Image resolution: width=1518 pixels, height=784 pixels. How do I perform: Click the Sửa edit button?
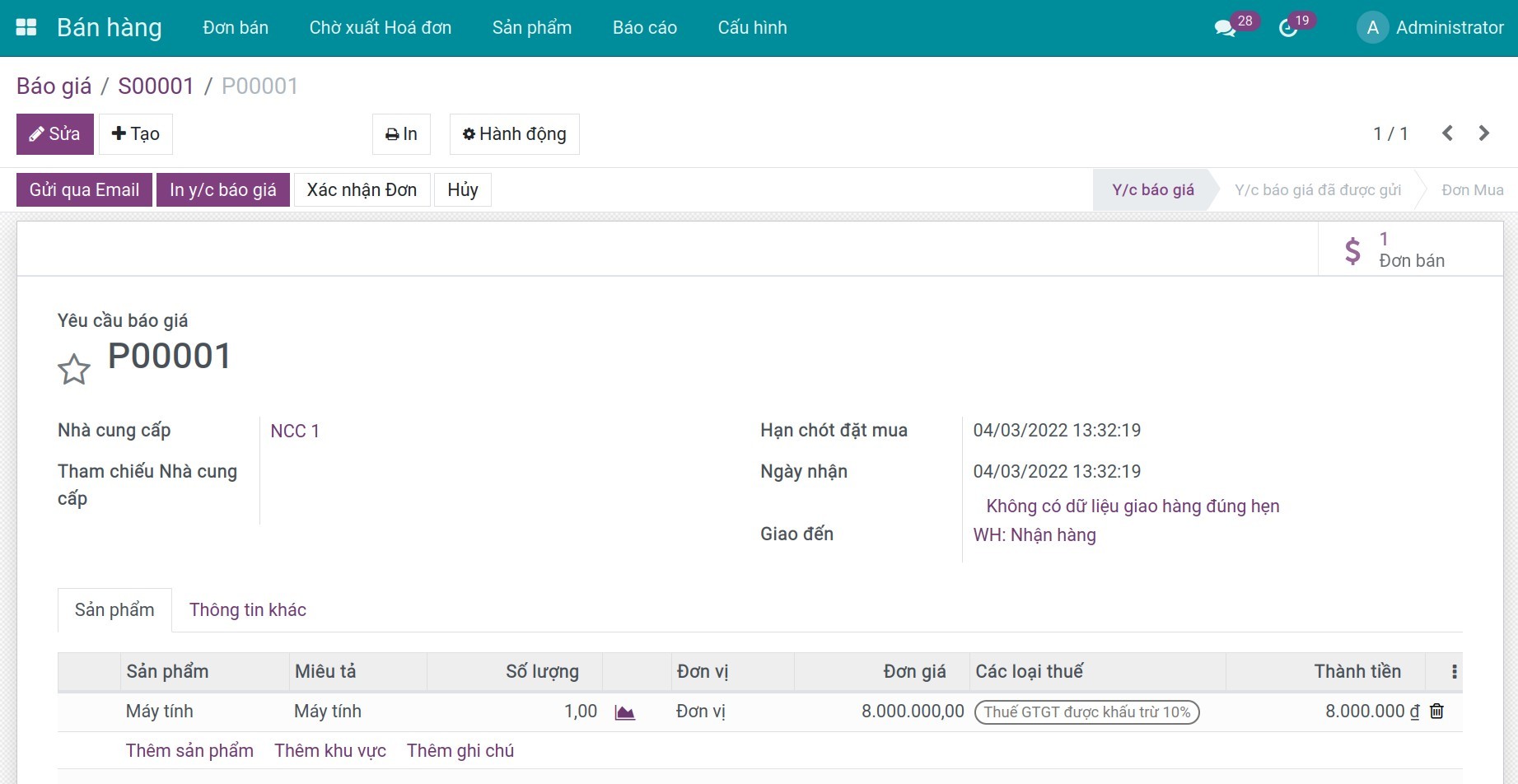click(55, 134)
